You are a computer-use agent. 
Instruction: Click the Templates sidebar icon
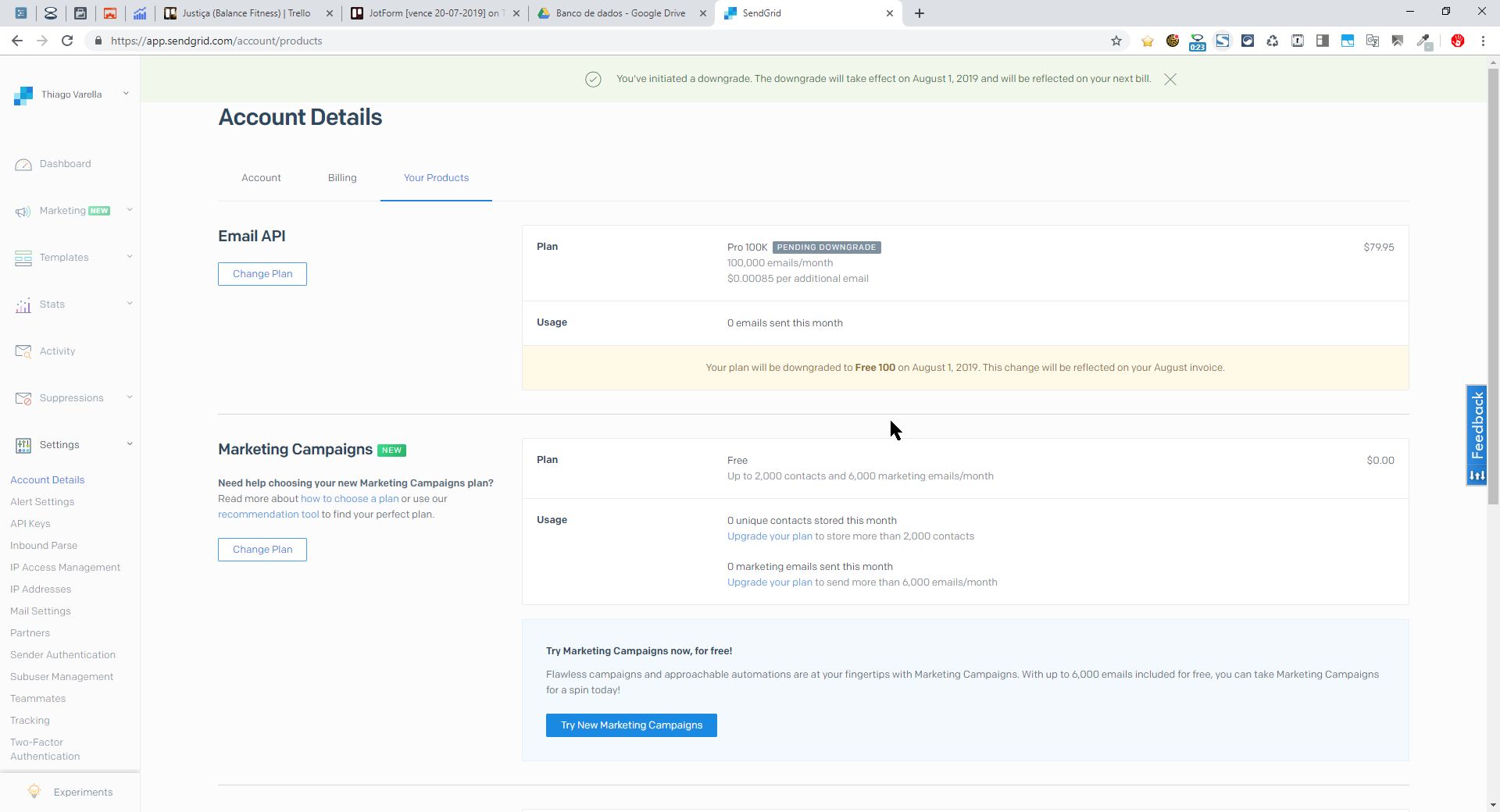tap(23, 258)
